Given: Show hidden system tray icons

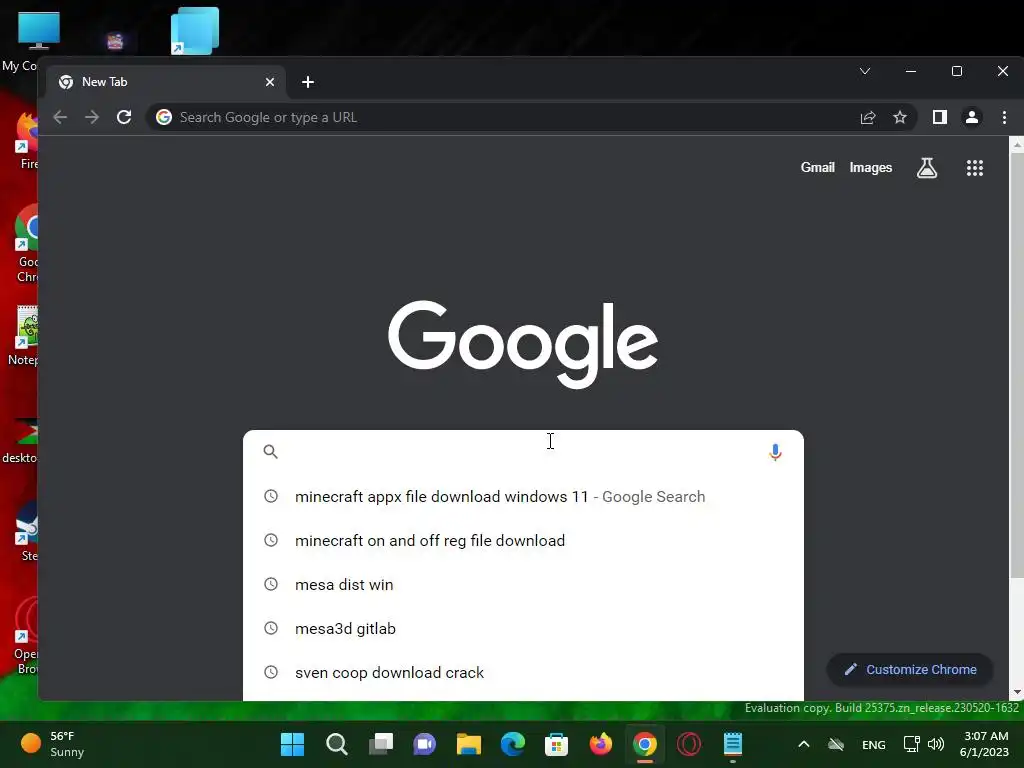Looking at the screenshot, I should coord(804,744).
